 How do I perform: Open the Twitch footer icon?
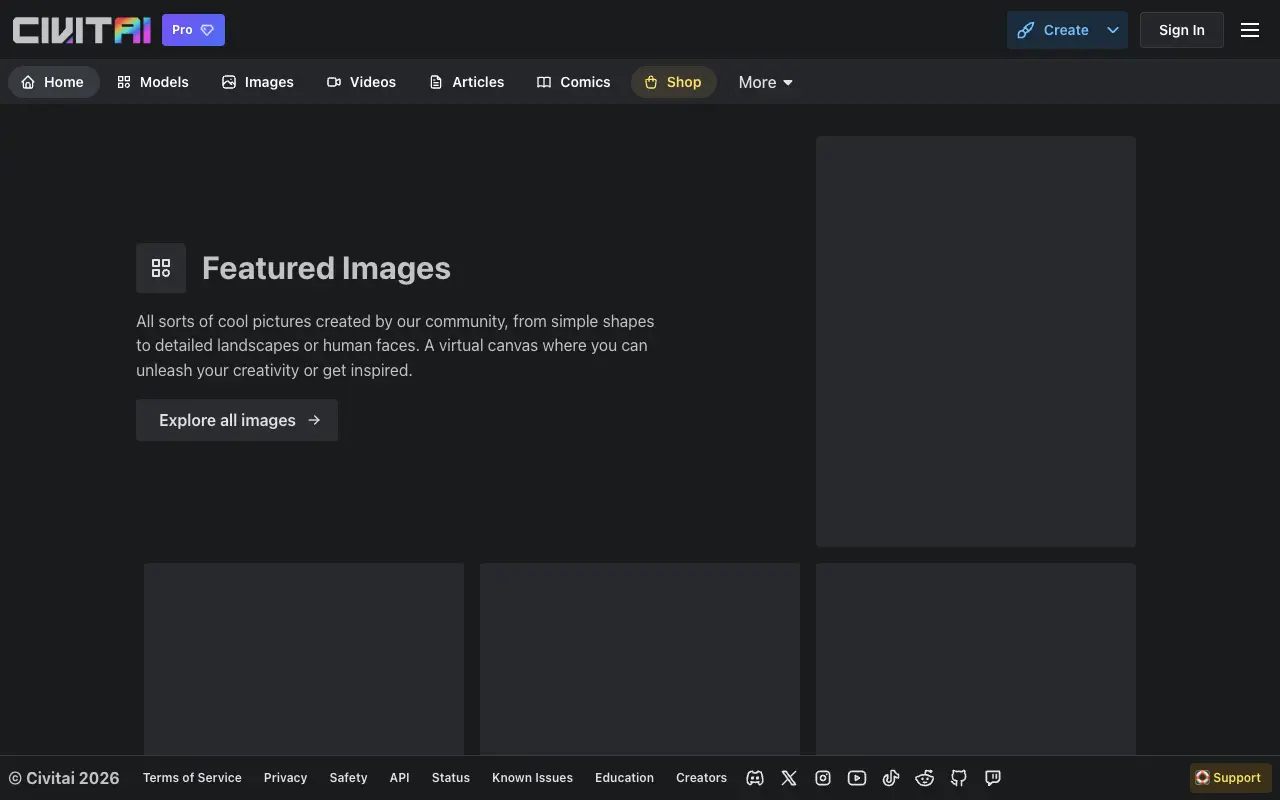(993, 778)
